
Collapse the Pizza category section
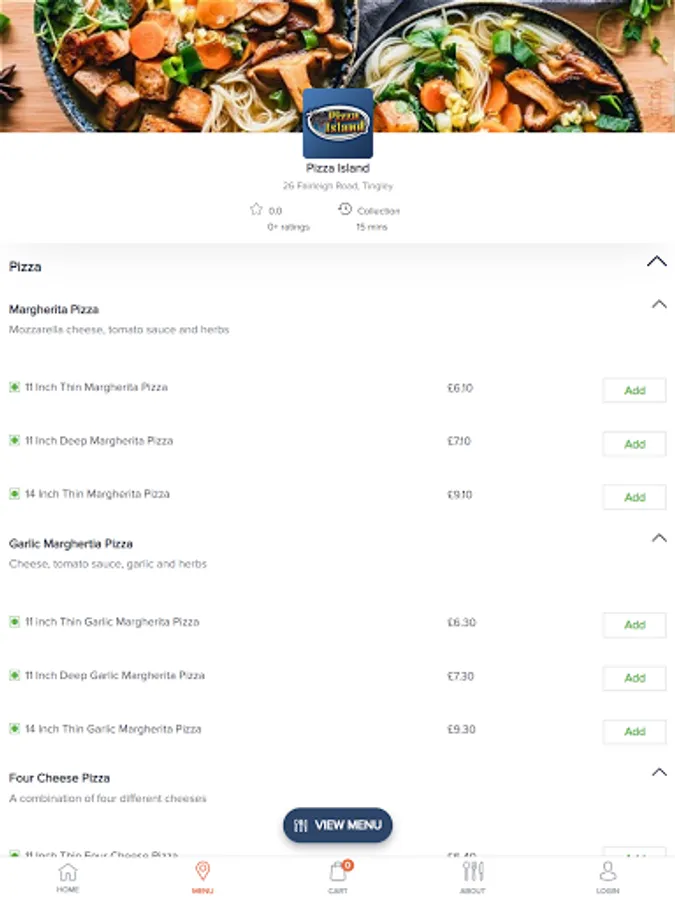[x=656, y=262]
